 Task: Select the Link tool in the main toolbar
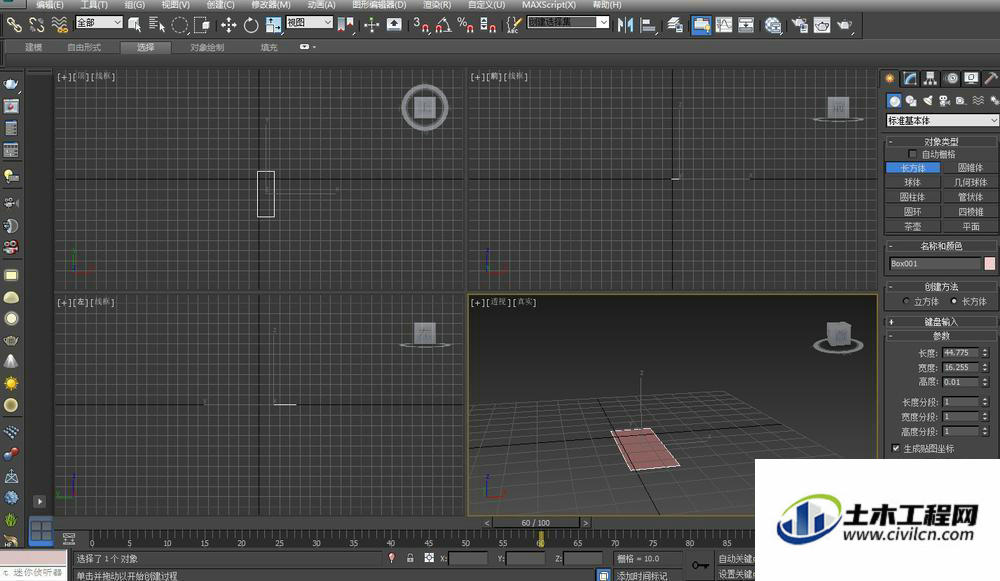[x=14, y=25]
